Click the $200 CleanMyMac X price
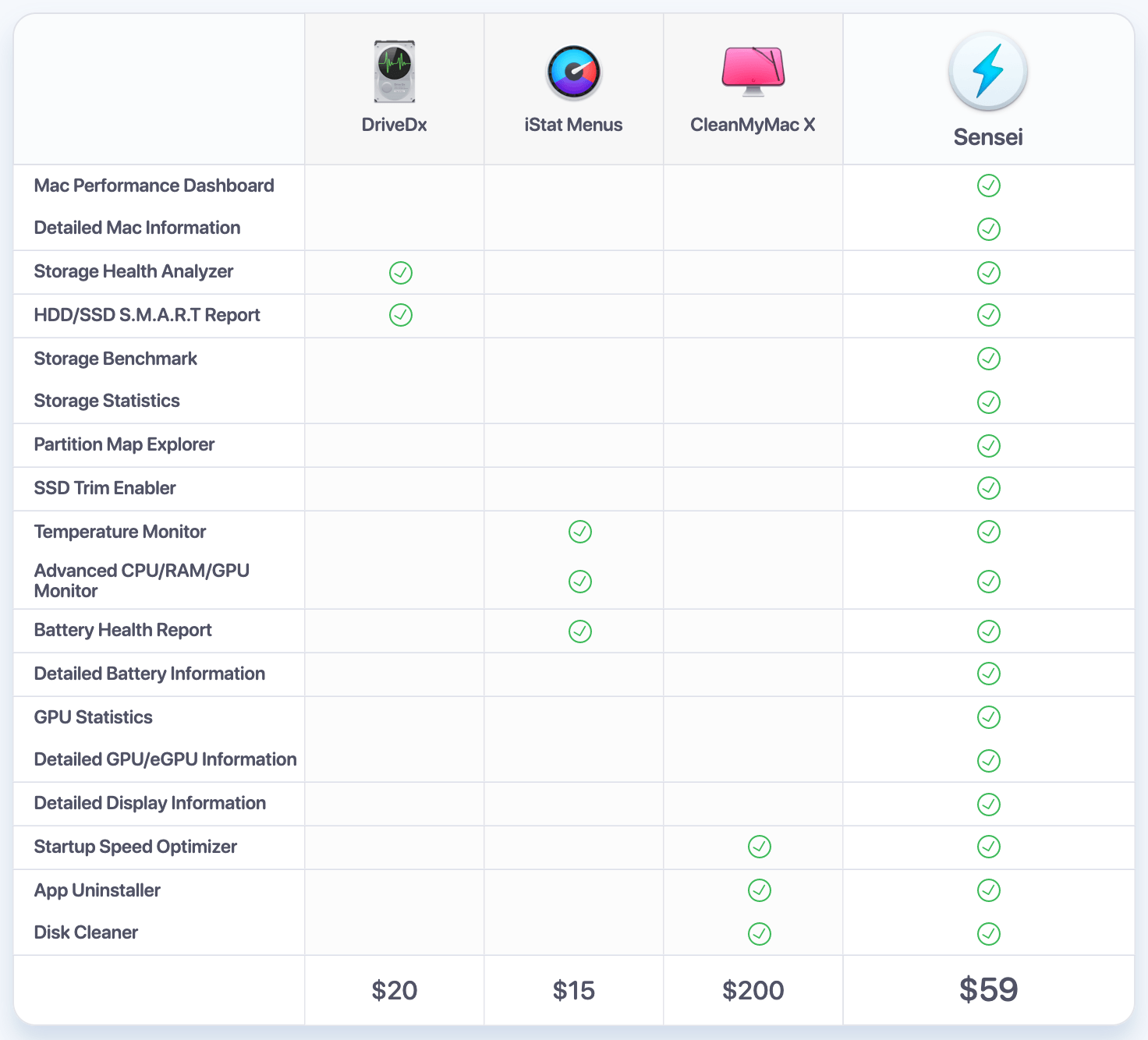This screenshot has width=1148, height=1040. [753, 990]
